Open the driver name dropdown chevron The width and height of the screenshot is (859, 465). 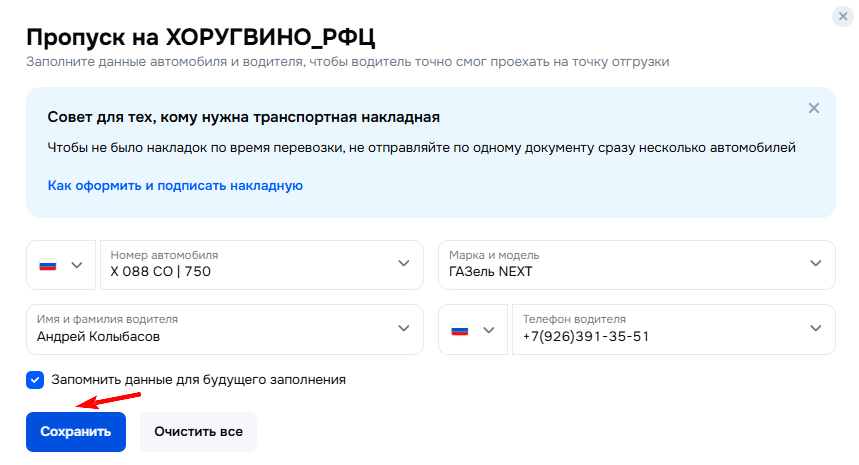(x=404, y=329)
